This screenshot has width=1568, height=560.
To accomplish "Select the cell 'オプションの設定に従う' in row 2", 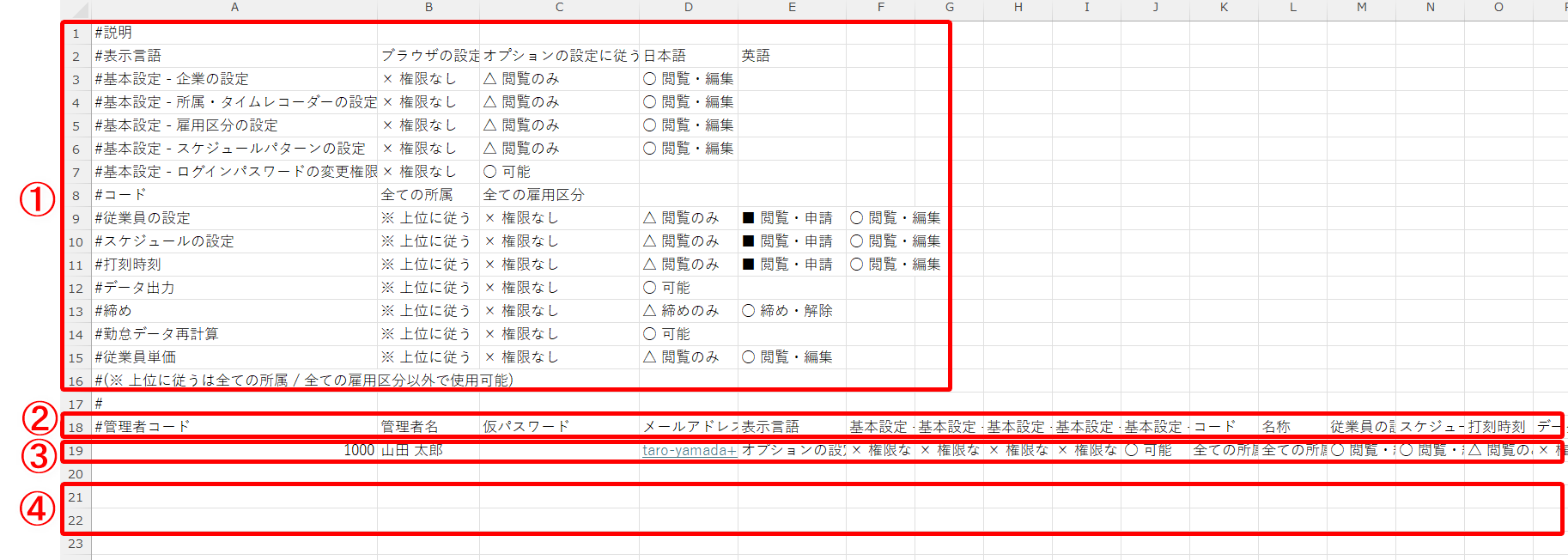I will coord(560,56).
